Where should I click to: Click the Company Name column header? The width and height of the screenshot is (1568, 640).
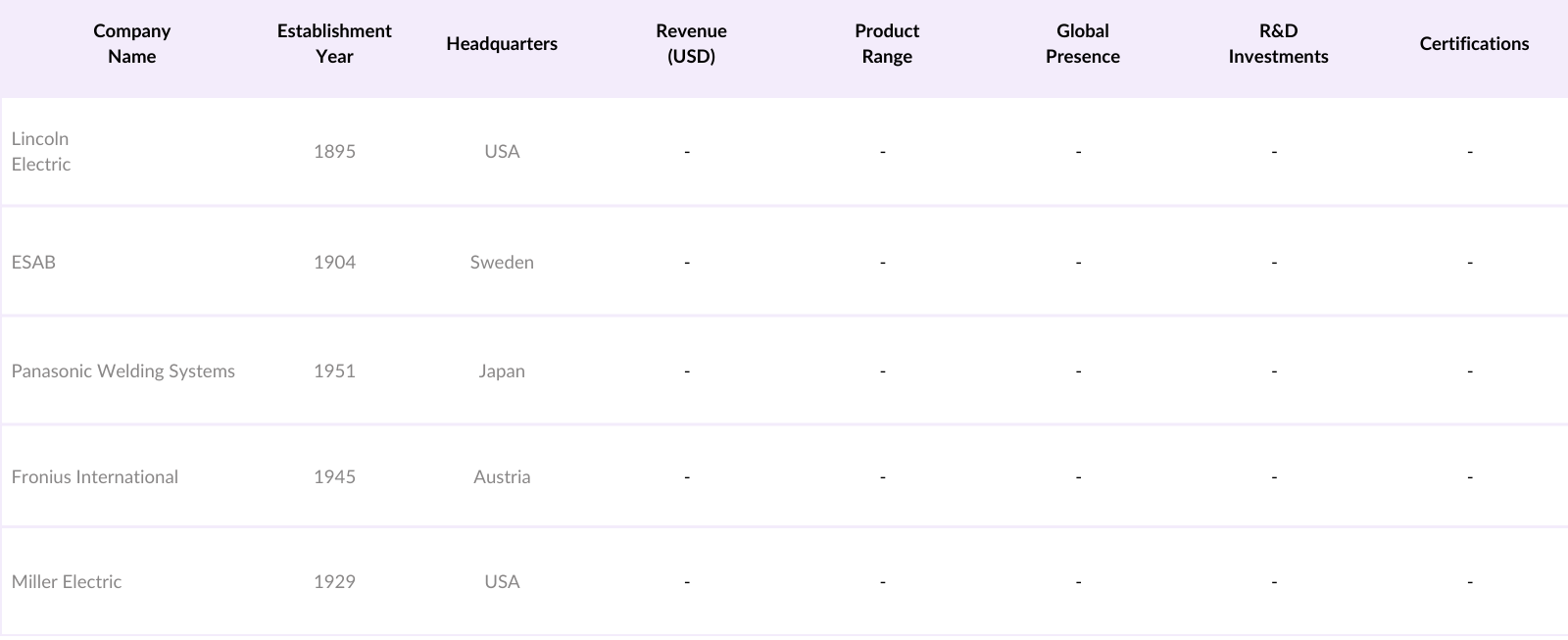click(x=131, y=44)
